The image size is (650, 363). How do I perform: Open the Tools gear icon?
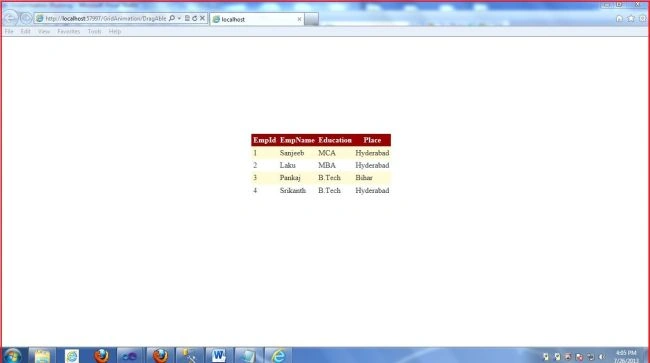pyautogui.click(x=643, y=19)
